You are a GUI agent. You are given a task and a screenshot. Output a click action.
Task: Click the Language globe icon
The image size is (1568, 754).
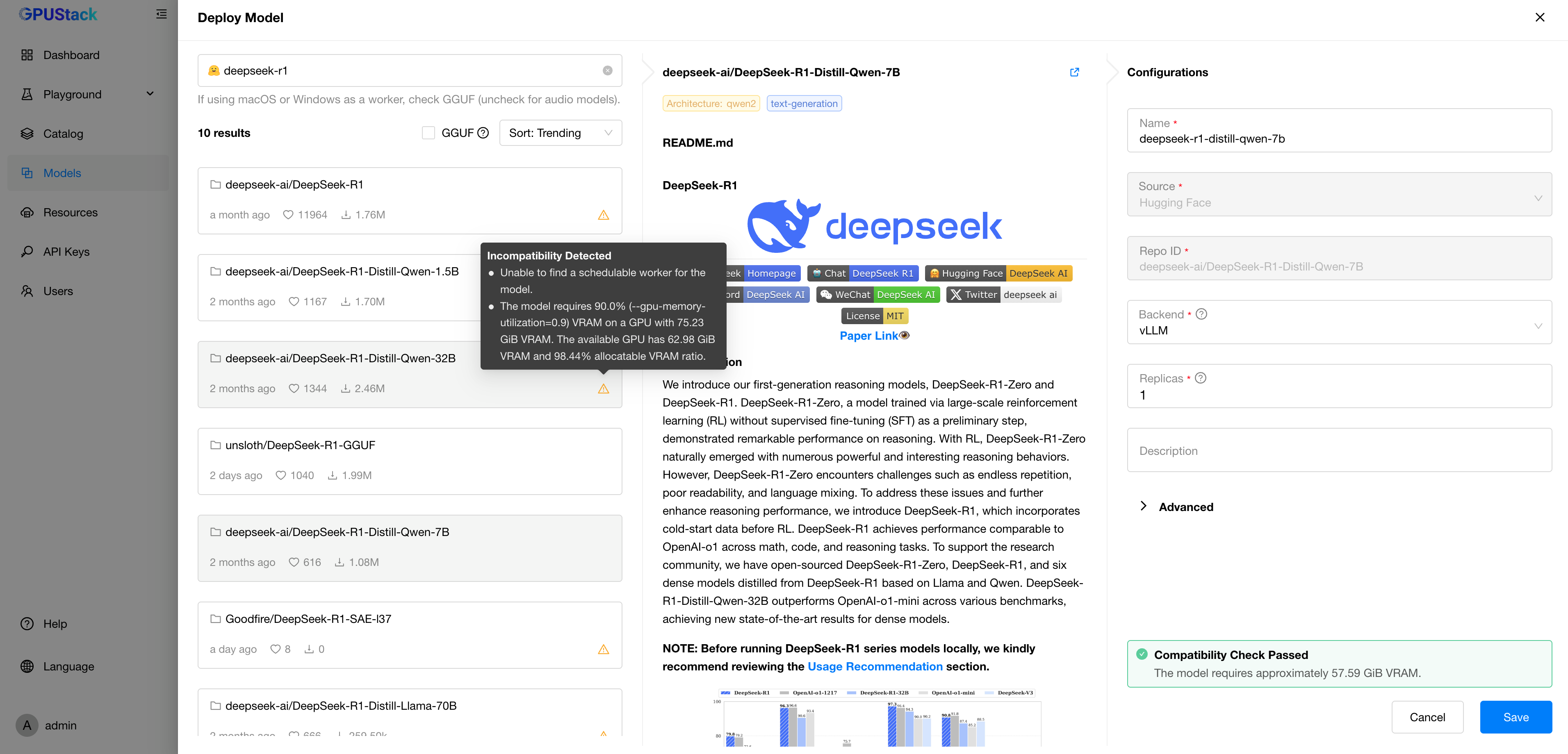27,666
